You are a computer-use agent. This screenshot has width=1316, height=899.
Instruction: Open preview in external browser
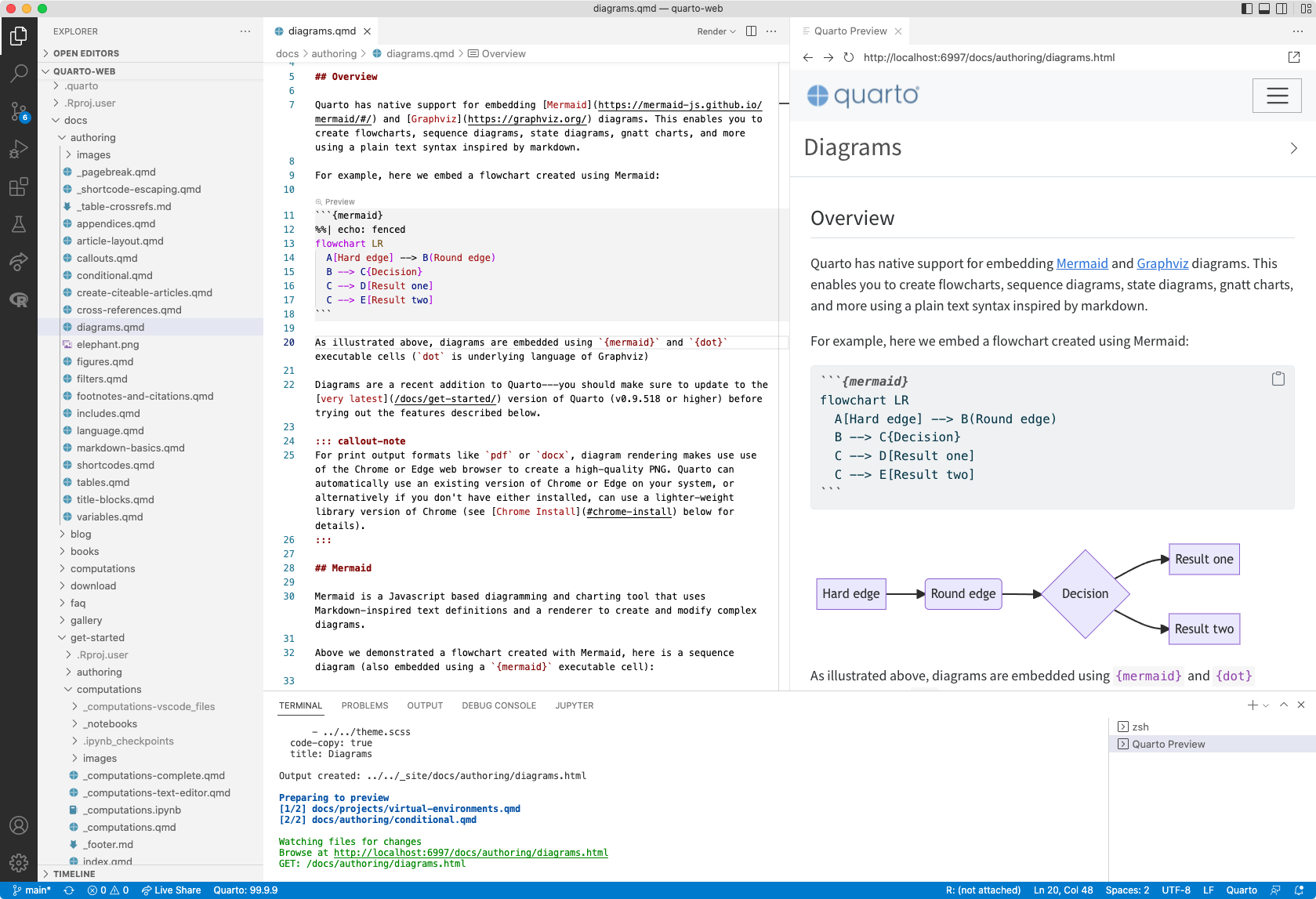[x=1293, y=57]
